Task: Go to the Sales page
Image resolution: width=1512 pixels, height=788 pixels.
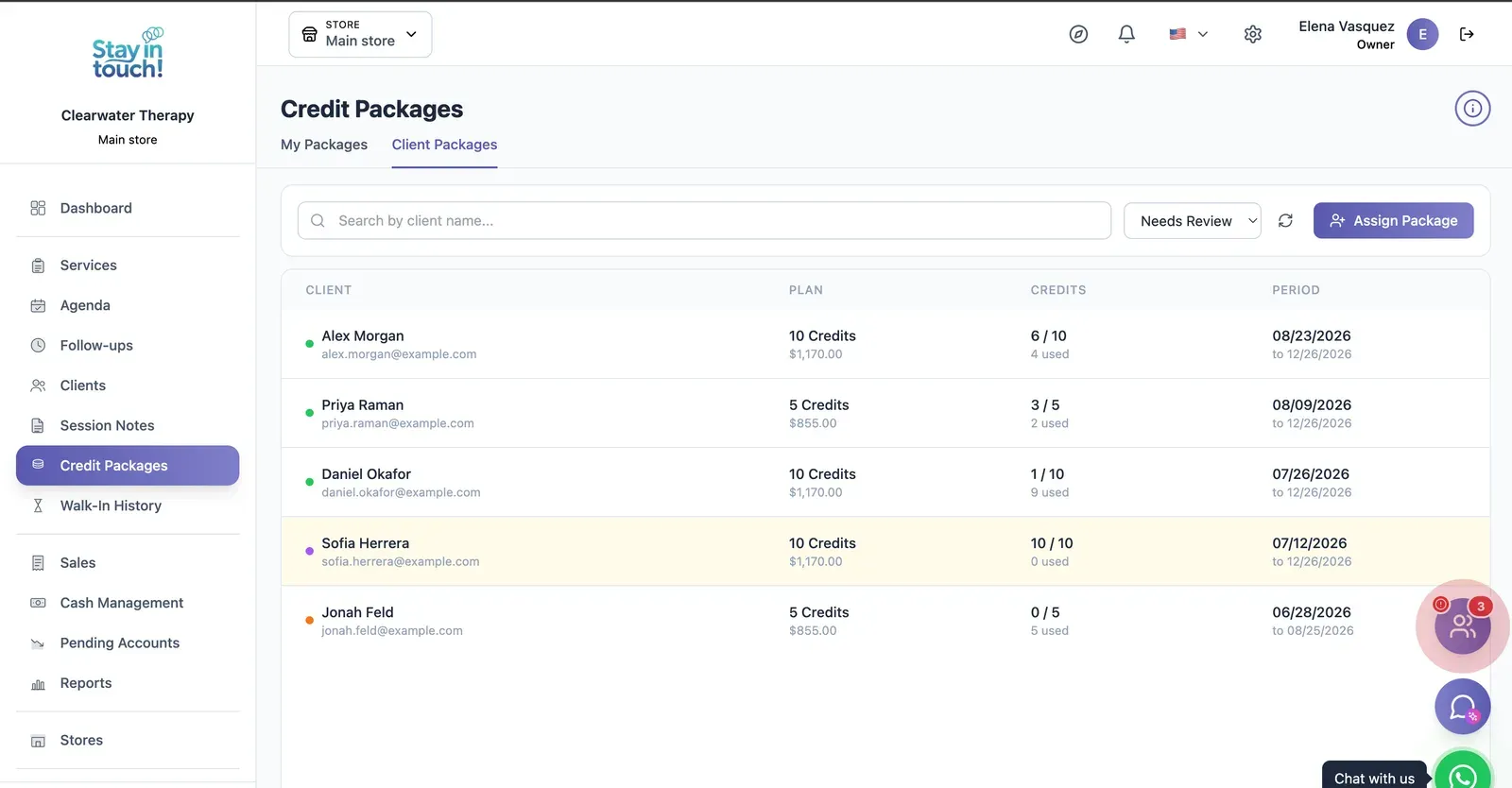Action: point(128,563)
